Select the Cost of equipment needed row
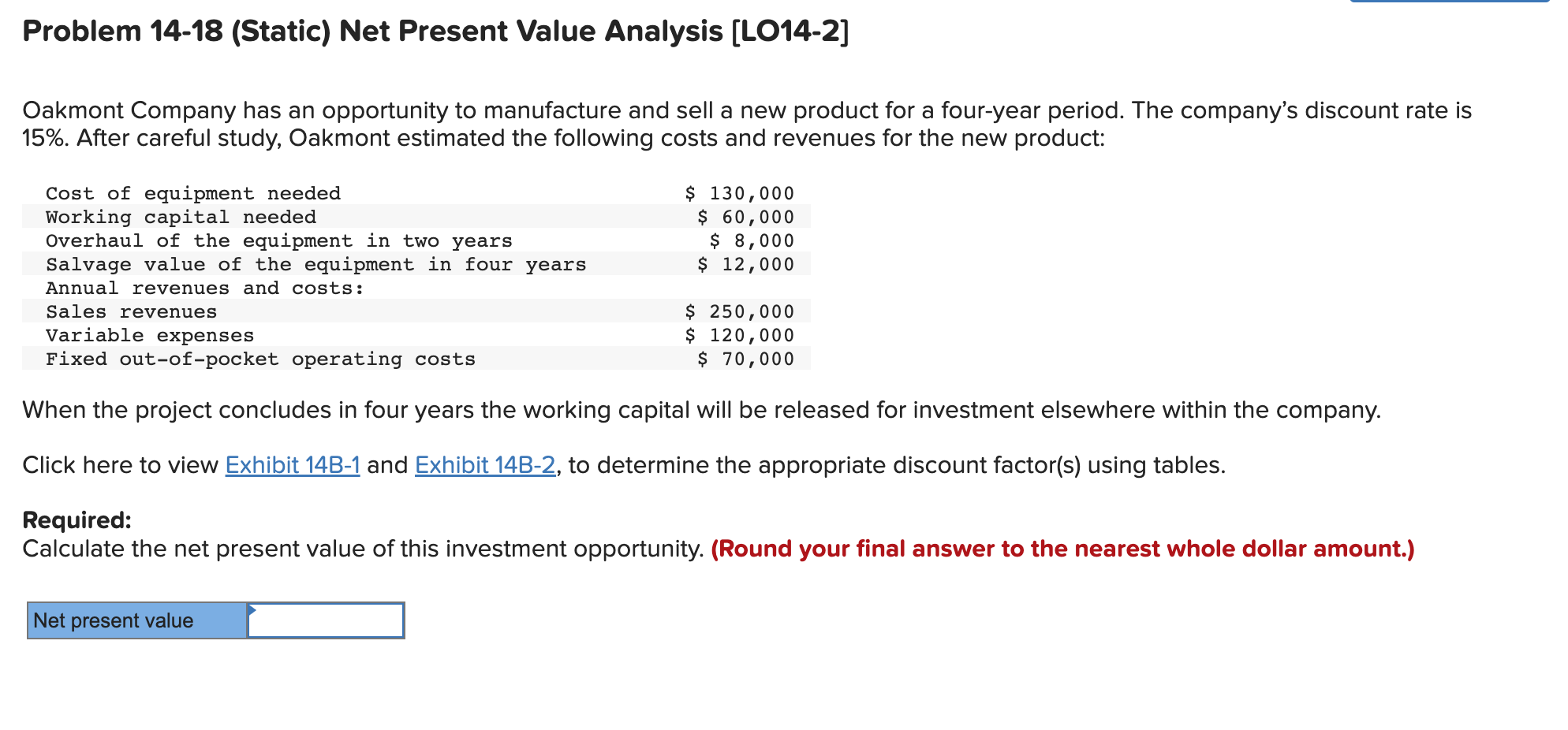Image resolution: width=1568 pixels, height=730 pixels. (x=193, y=192)
